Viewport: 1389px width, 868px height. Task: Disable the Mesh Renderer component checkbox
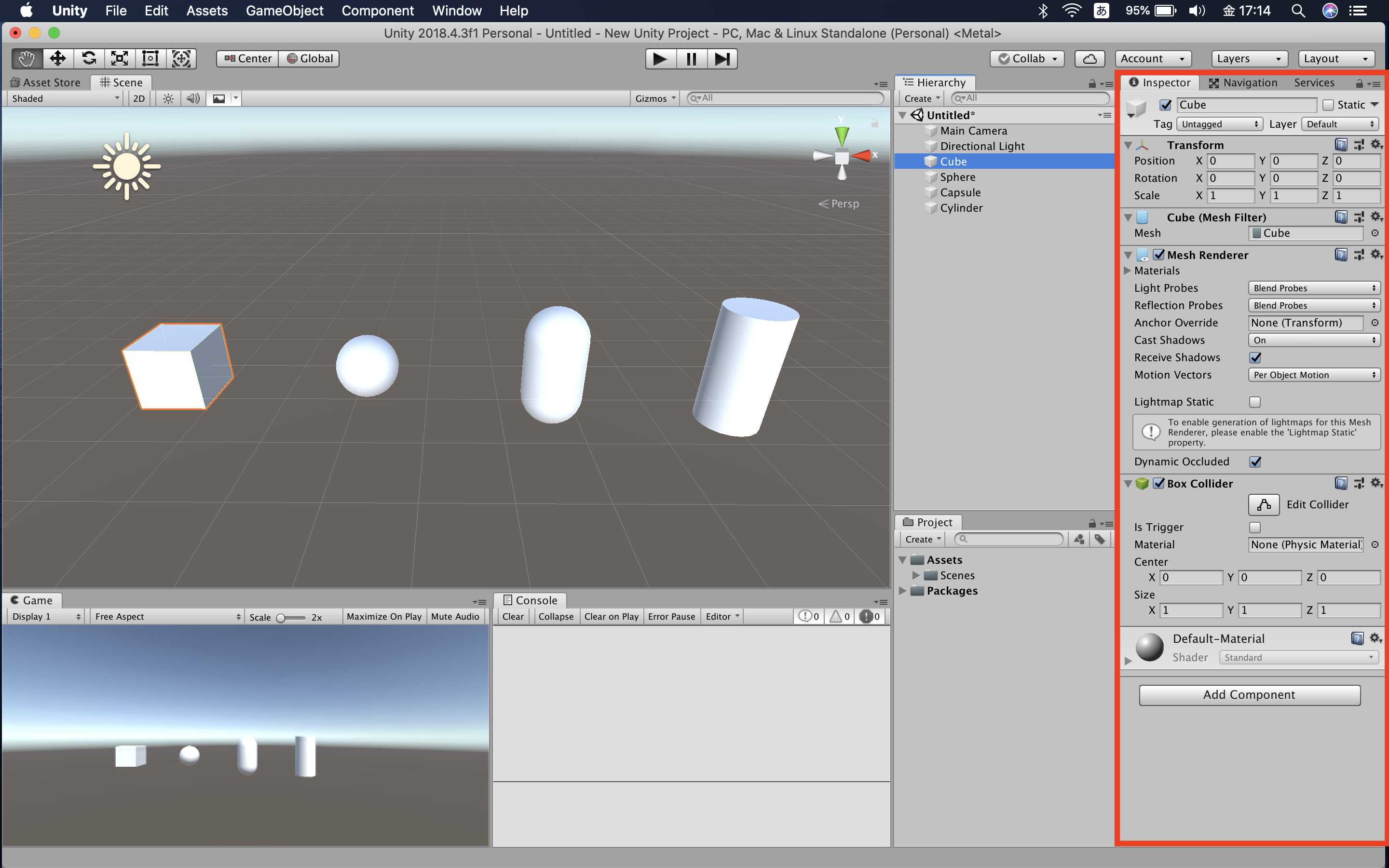(x=1159, y=255)
